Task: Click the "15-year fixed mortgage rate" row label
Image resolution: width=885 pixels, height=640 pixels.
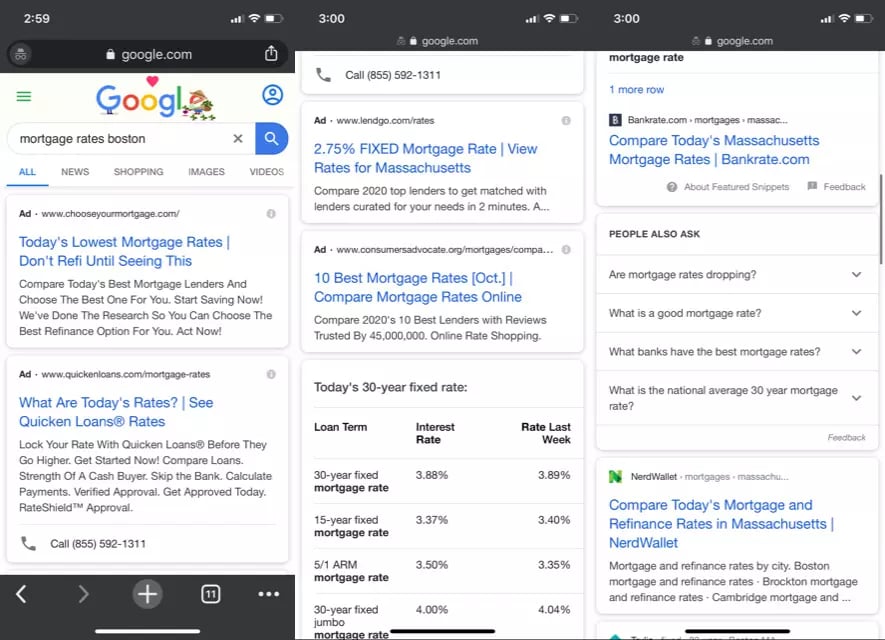Action: click(351, 526)
